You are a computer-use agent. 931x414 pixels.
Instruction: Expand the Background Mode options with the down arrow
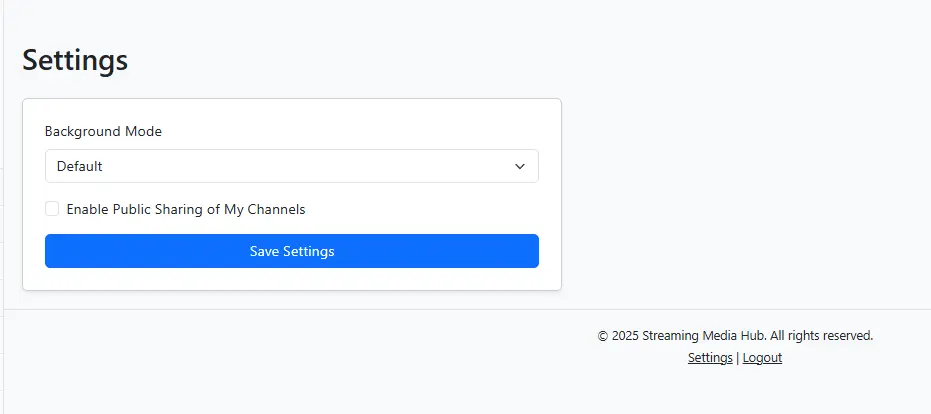pos(520,166)
